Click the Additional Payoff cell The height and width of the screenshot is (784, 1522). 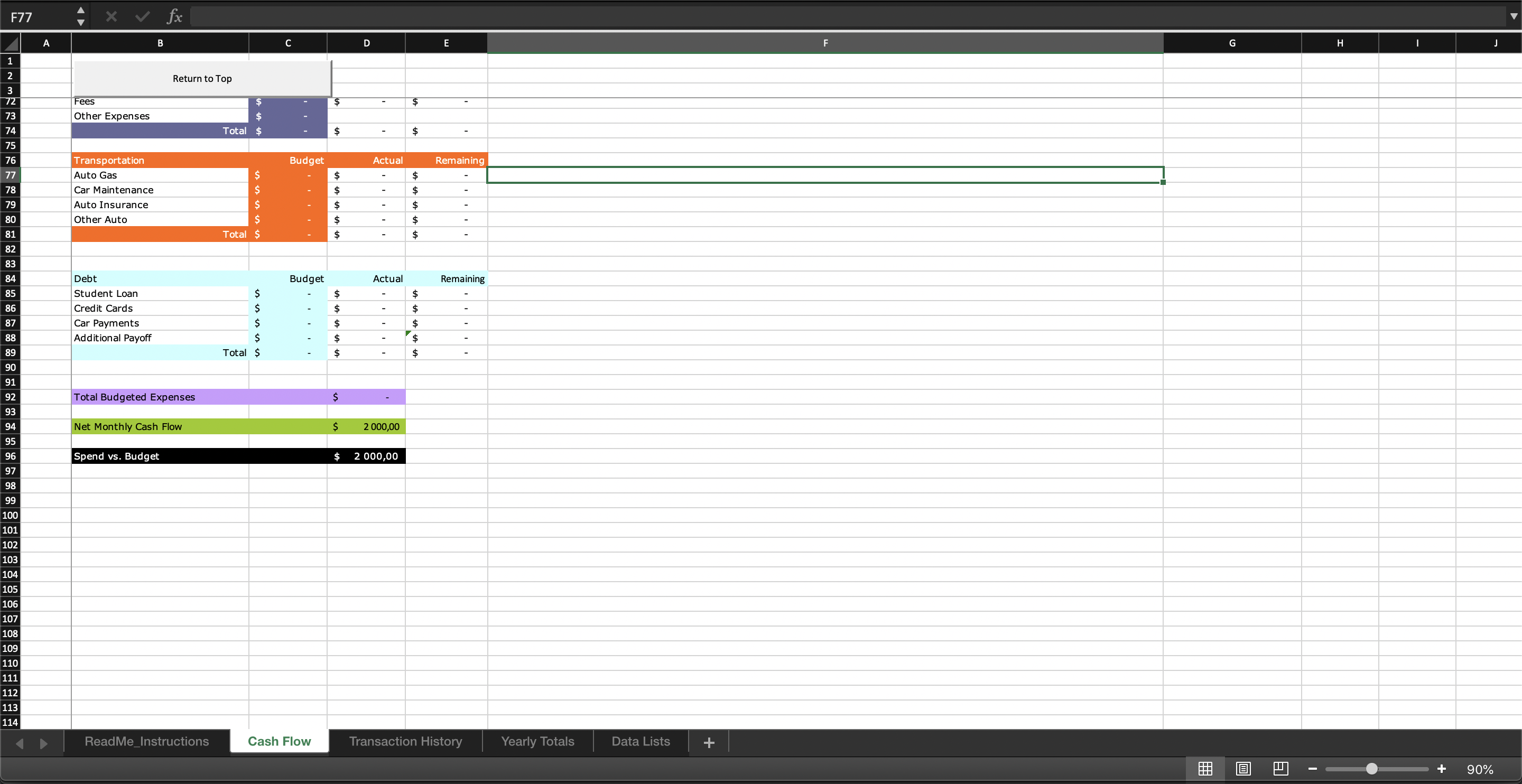pos(160,338)
